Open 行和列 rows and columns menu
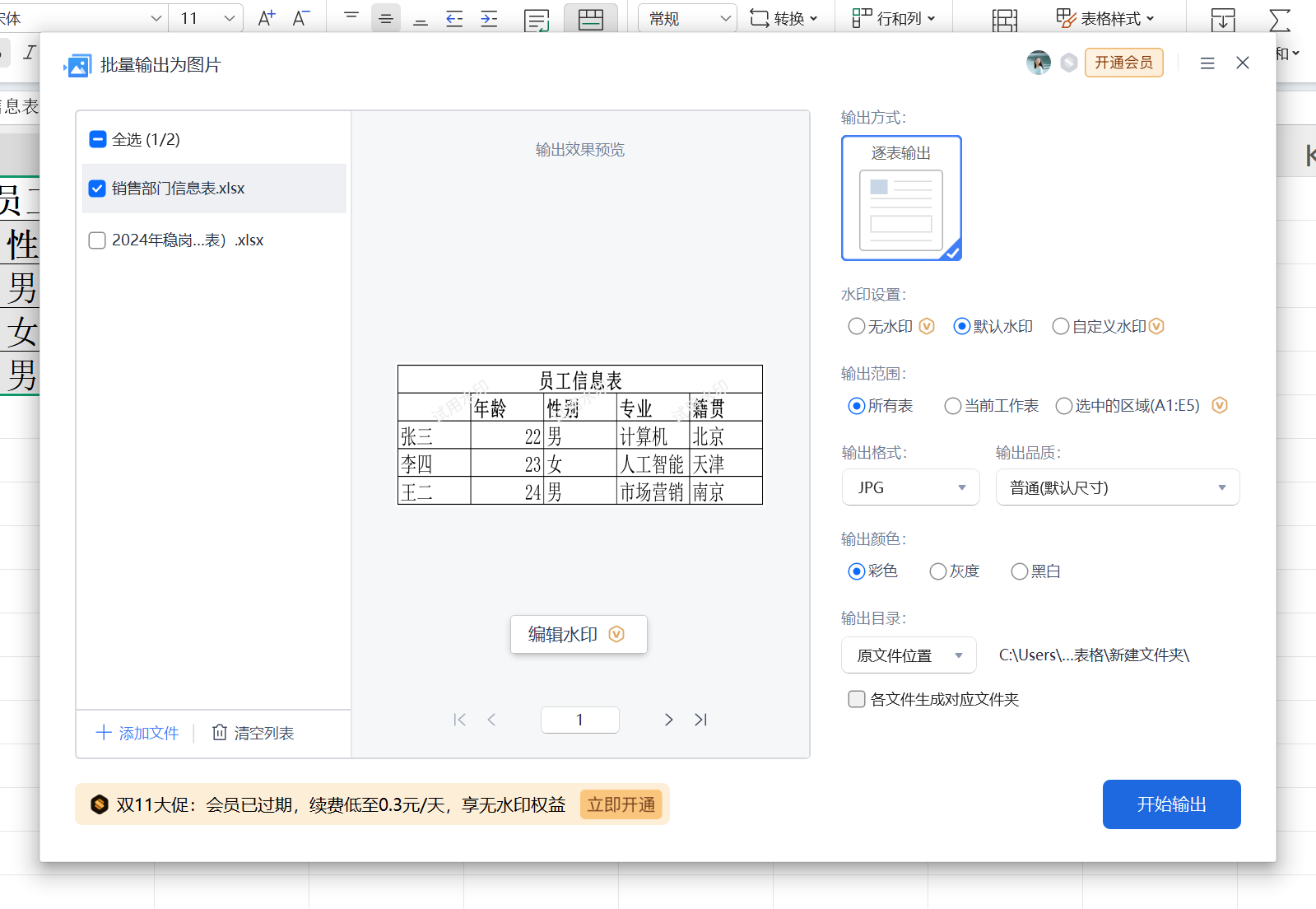This screenshot has height=909, width=1316. 894,18
